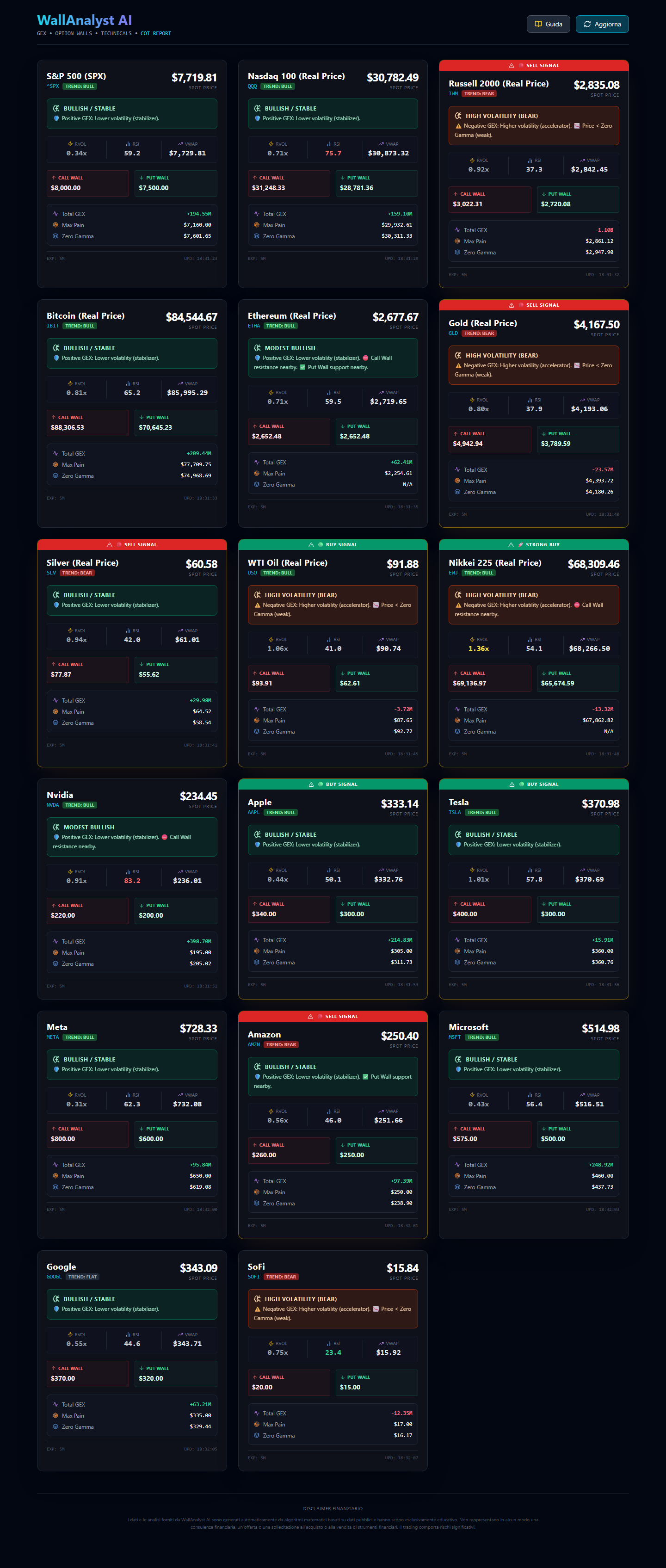Click the shield icon in Nasdaq 100 GEX note

point(258,119)
